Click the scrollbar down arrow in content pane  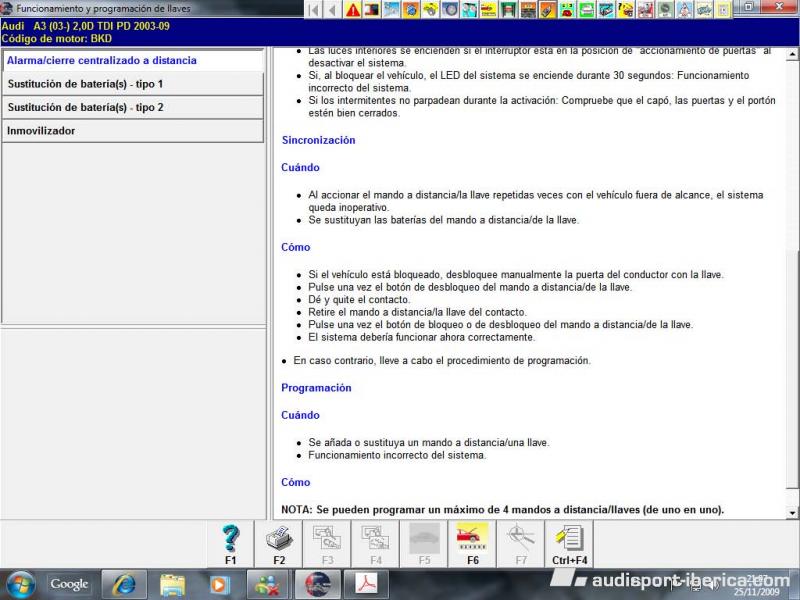[x=792, y=513]
